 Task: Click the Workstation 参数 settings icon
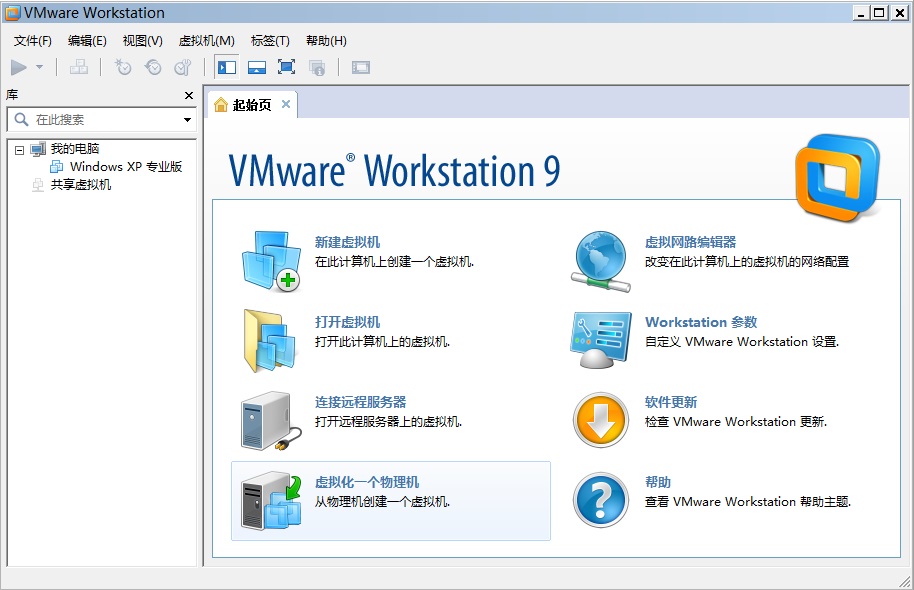coord(601,340)
